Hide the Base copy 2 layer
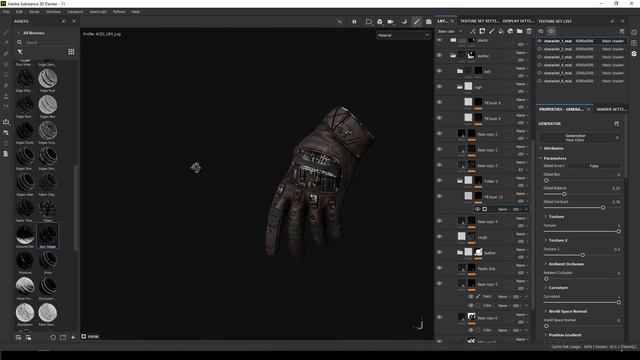Screen dimensions: 640x360 tap(440, 133)
